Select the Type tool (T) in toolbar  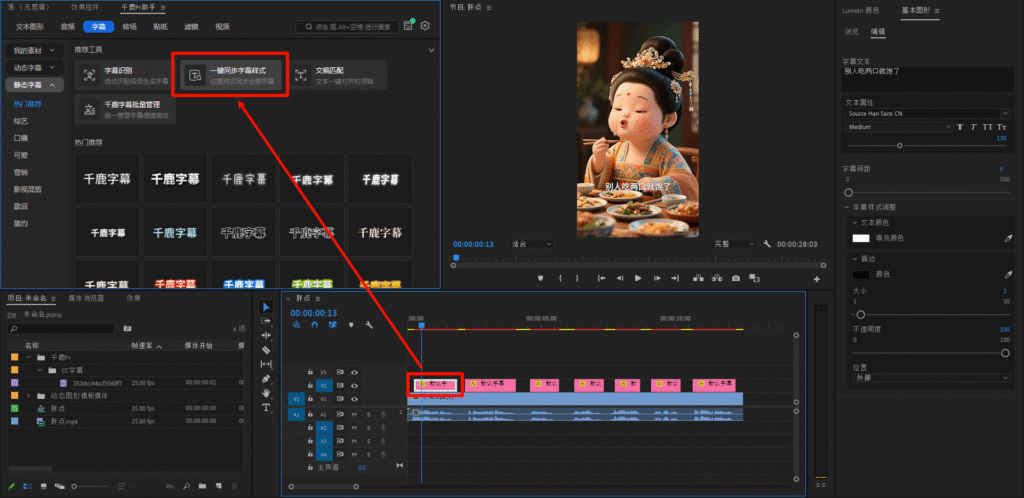coord(266,408)
